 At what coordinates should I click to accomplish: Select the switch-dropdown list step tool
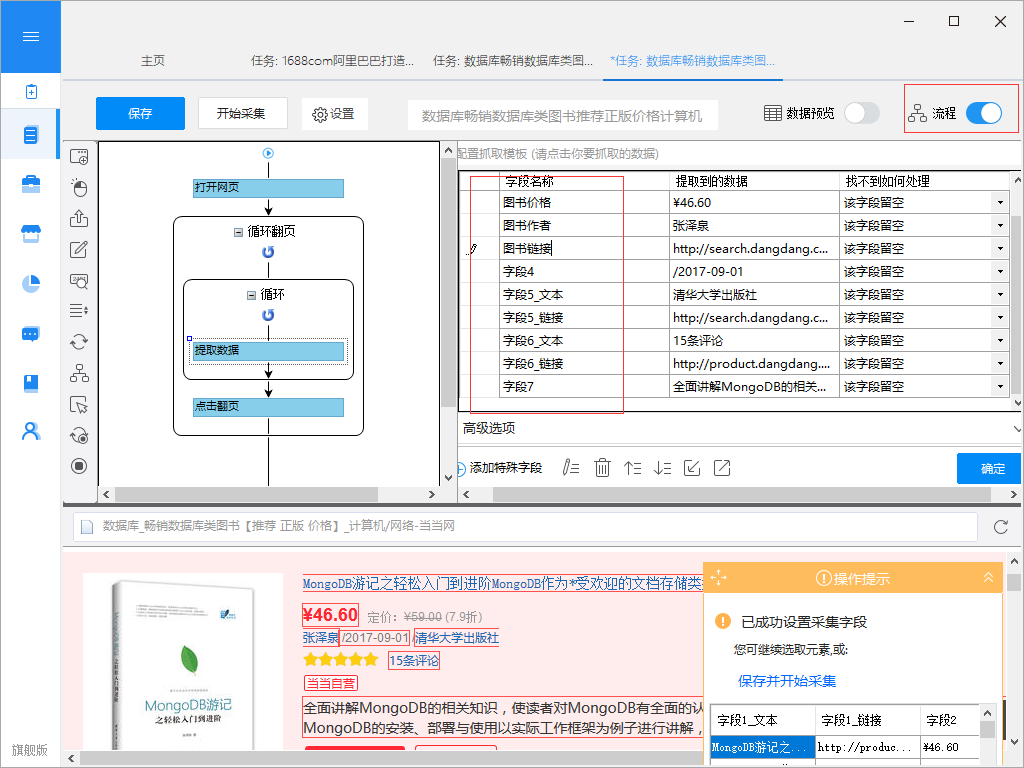pos(79,310)
